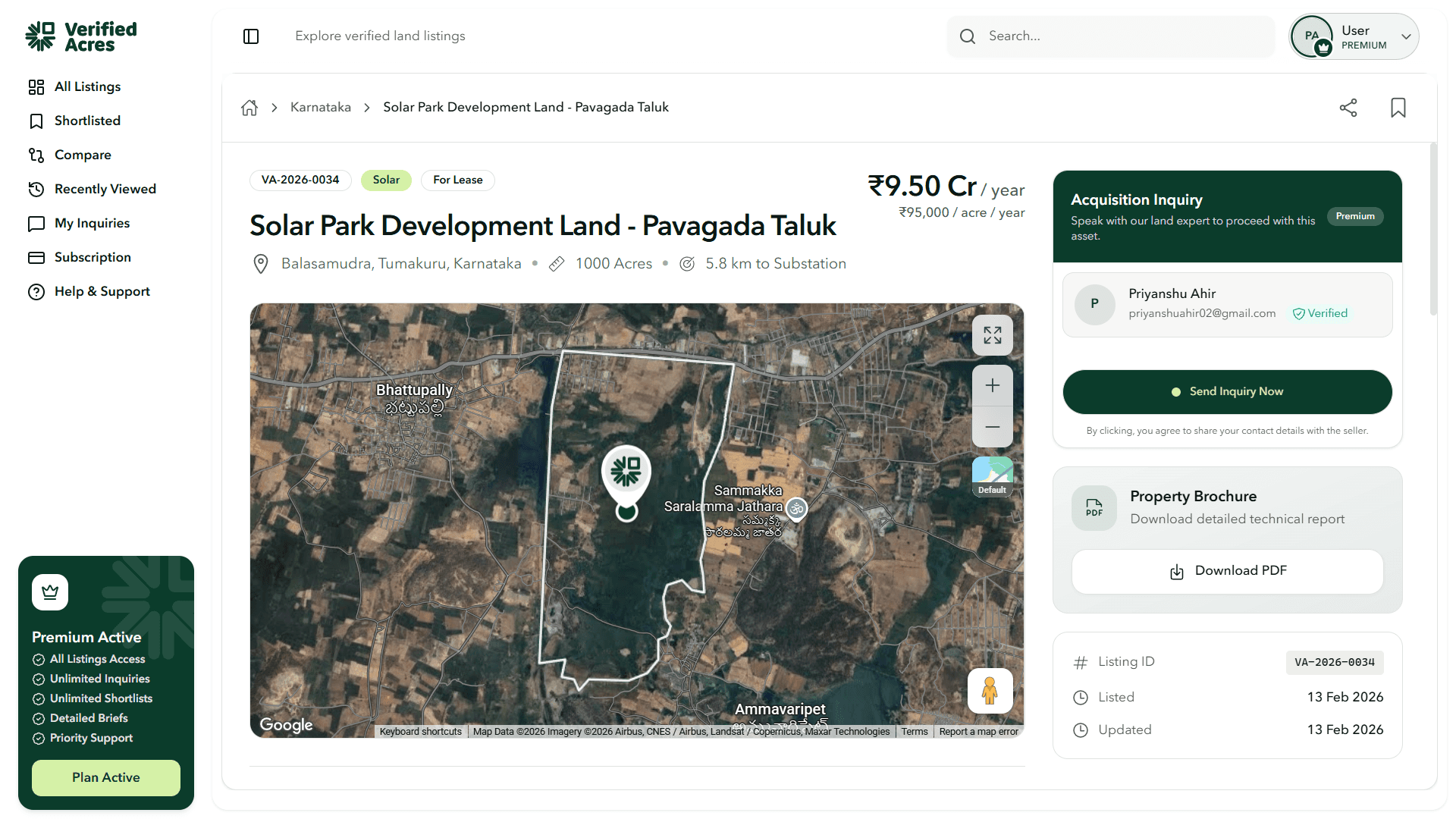This screenshot has width=1456, height=819.
Task: Switch map layer using the Default thumbnail
Action: pos(992,476)
